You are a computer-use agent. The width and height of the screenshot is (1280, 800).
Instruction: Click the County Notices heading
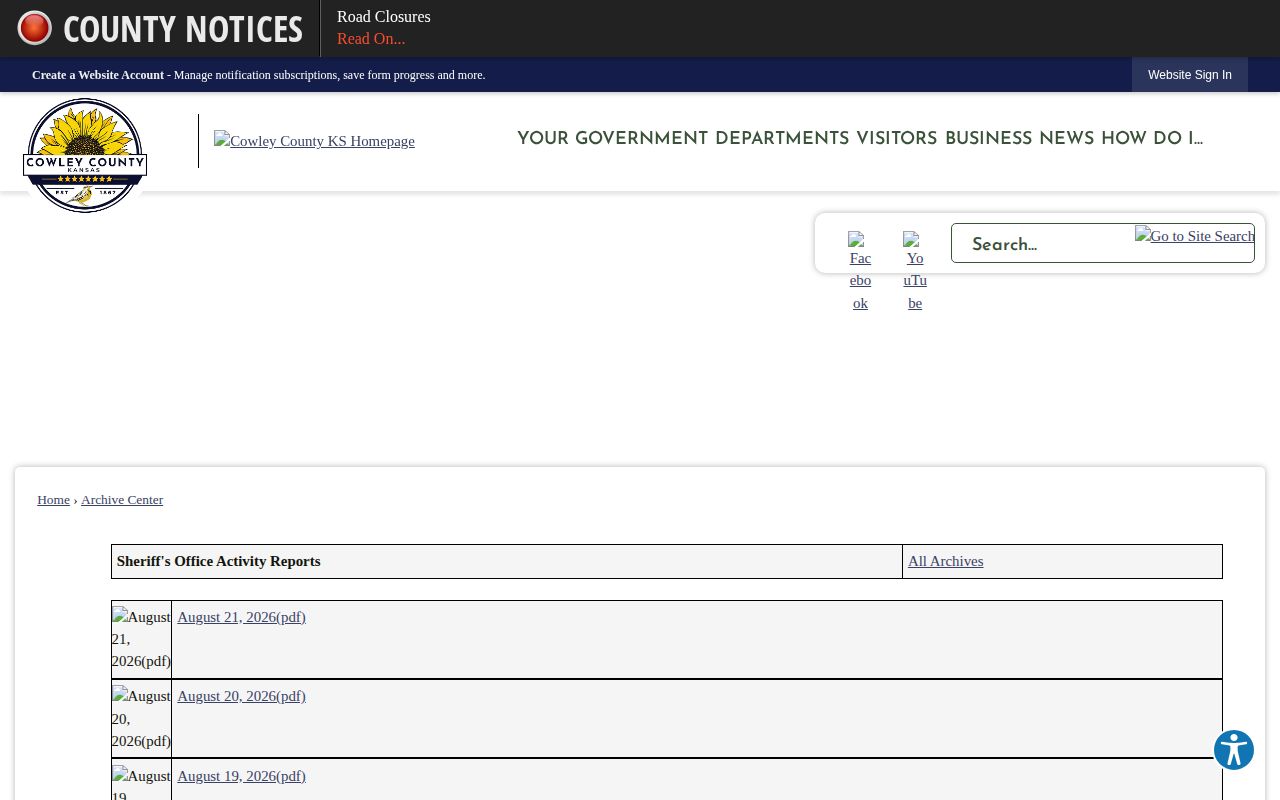(182, 28)
